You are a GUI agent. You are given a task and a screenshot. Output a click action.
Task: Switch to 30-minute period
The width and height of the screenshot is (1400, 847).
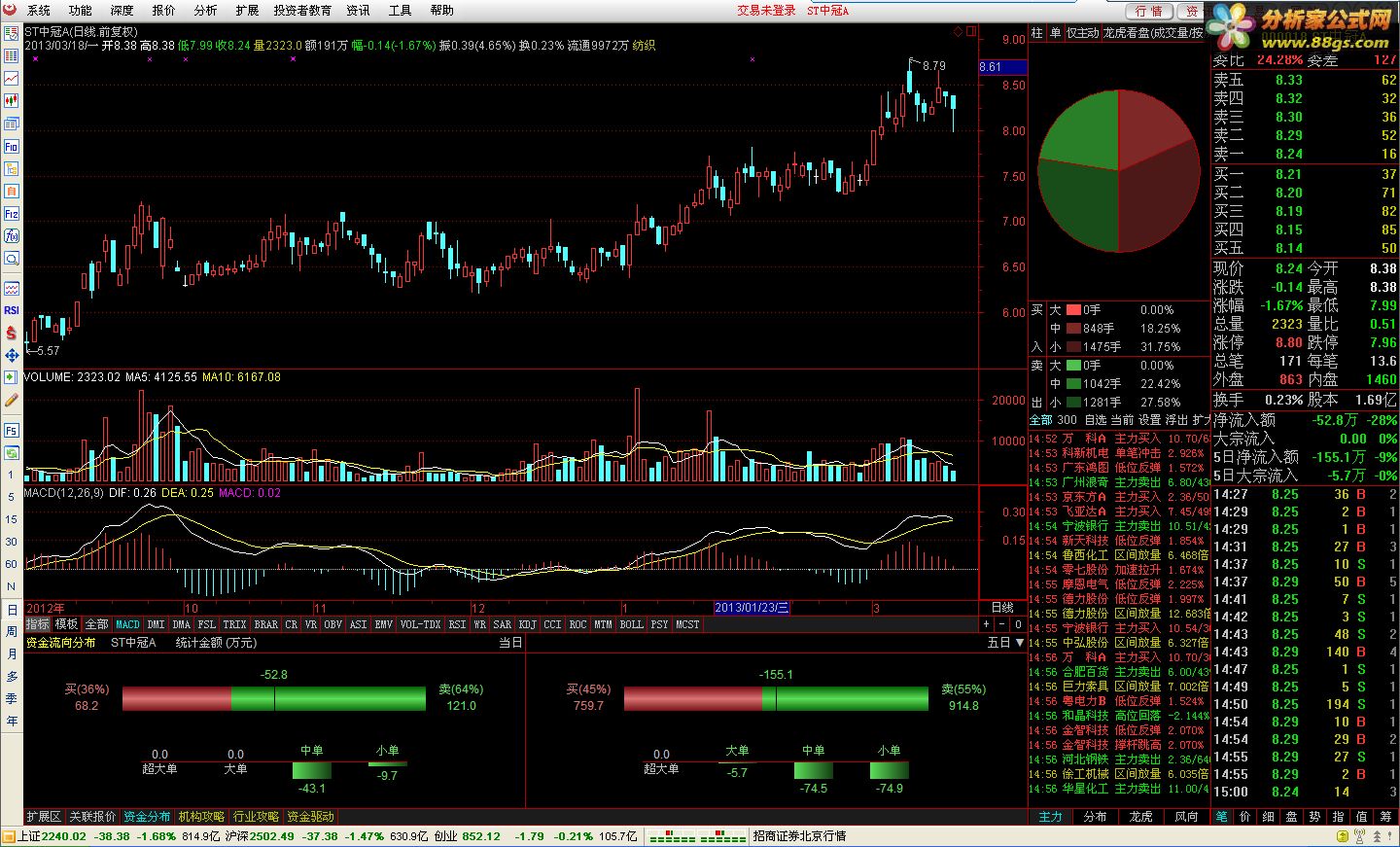[12, 542]
